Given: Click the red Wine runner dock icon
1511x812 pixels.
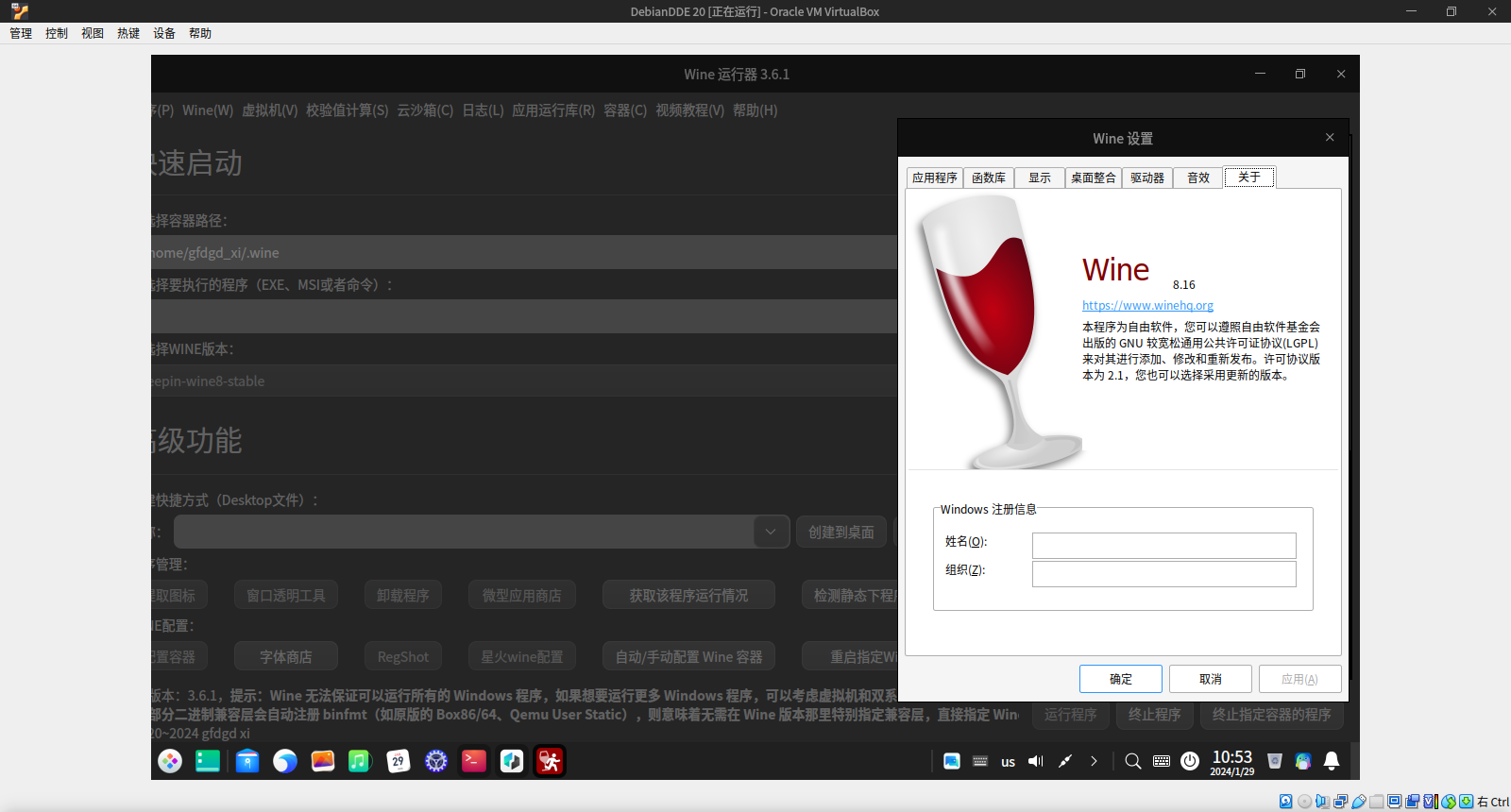Looking at the screenshot, I should pyautogui.click(x=550, y=761).
